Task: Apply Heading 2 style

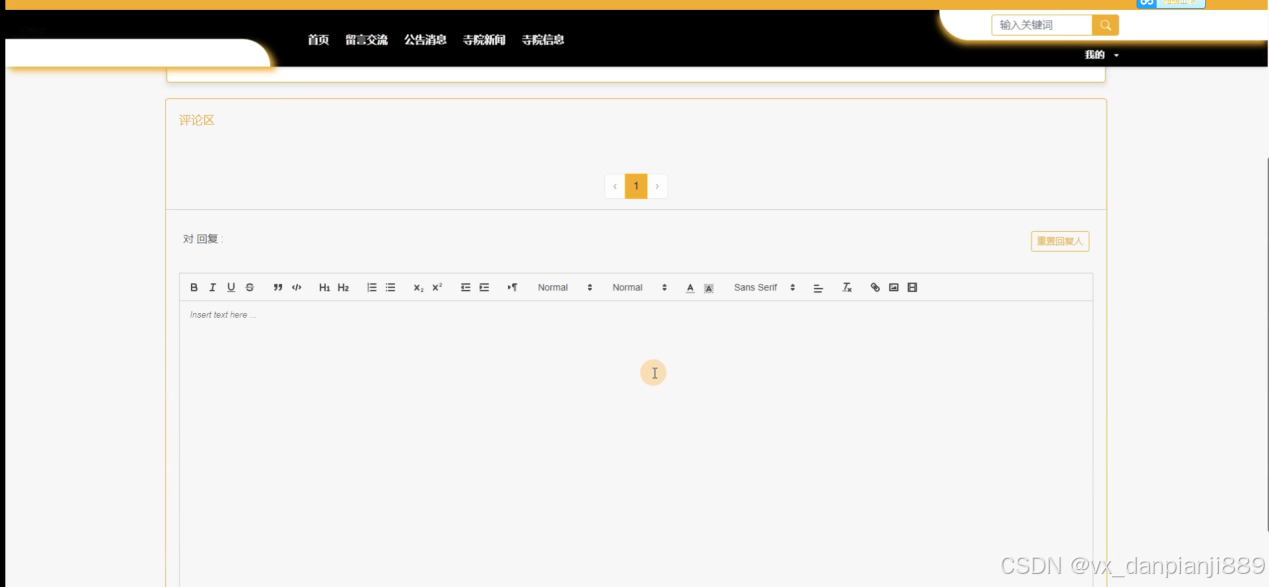Action: pyautogui.click(x=343, y=288)
